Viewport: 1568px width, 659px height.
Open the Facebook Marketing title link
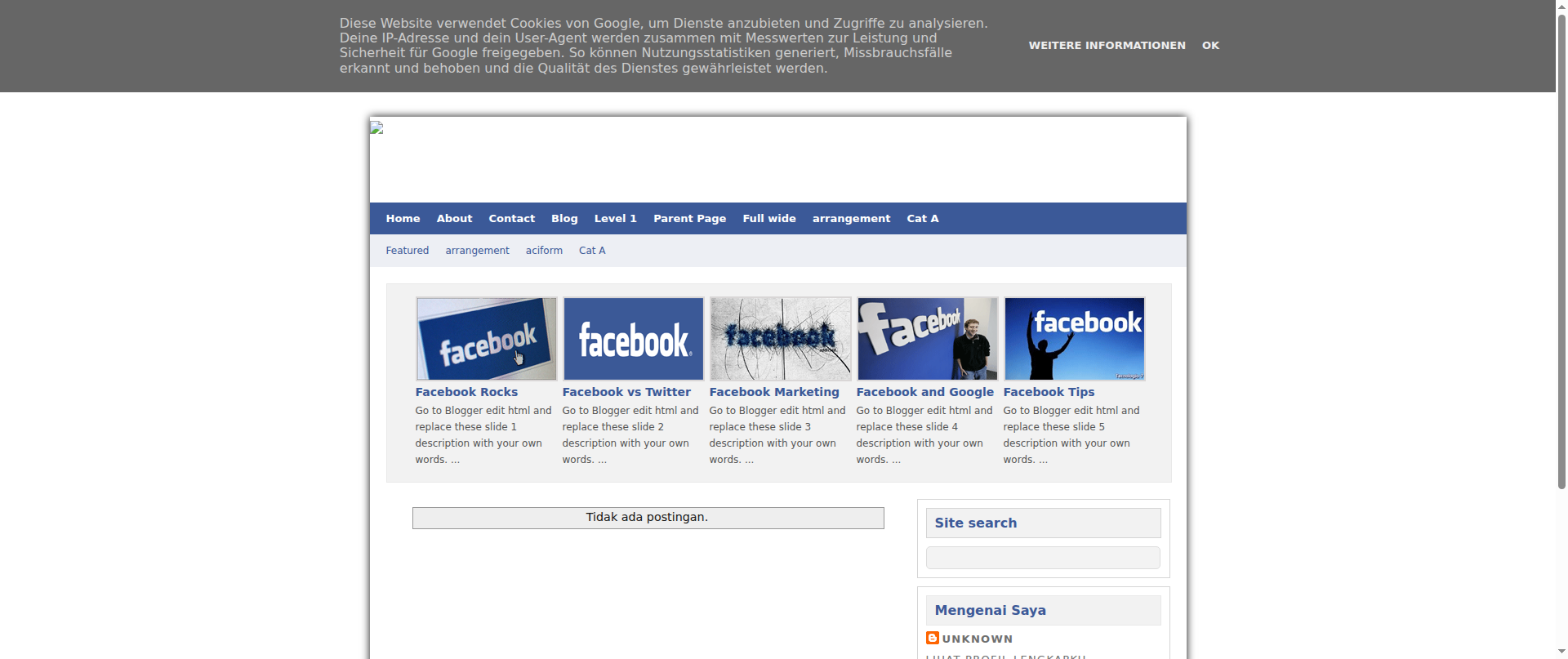tap(774, 392)
